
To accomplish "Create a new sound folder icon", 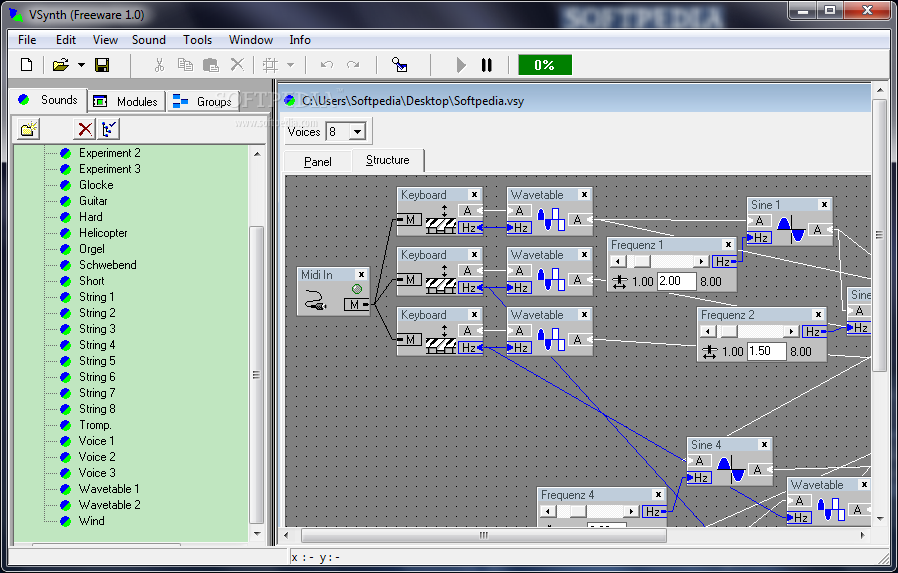I will tap(29, 129).
